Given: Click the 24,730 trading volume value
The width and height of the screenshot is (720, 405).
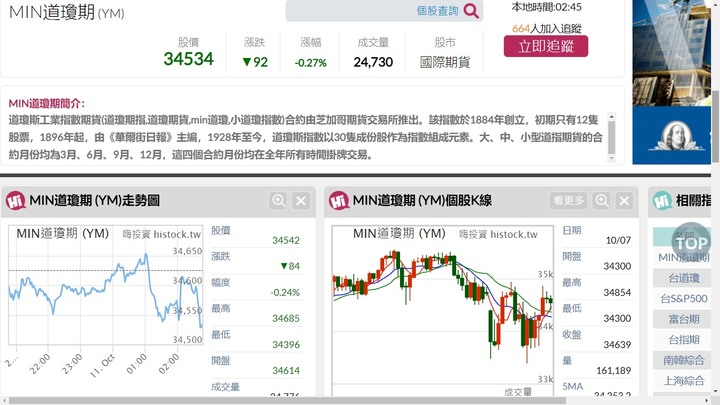Looking at the screenshot, I should tap(373, 62).
